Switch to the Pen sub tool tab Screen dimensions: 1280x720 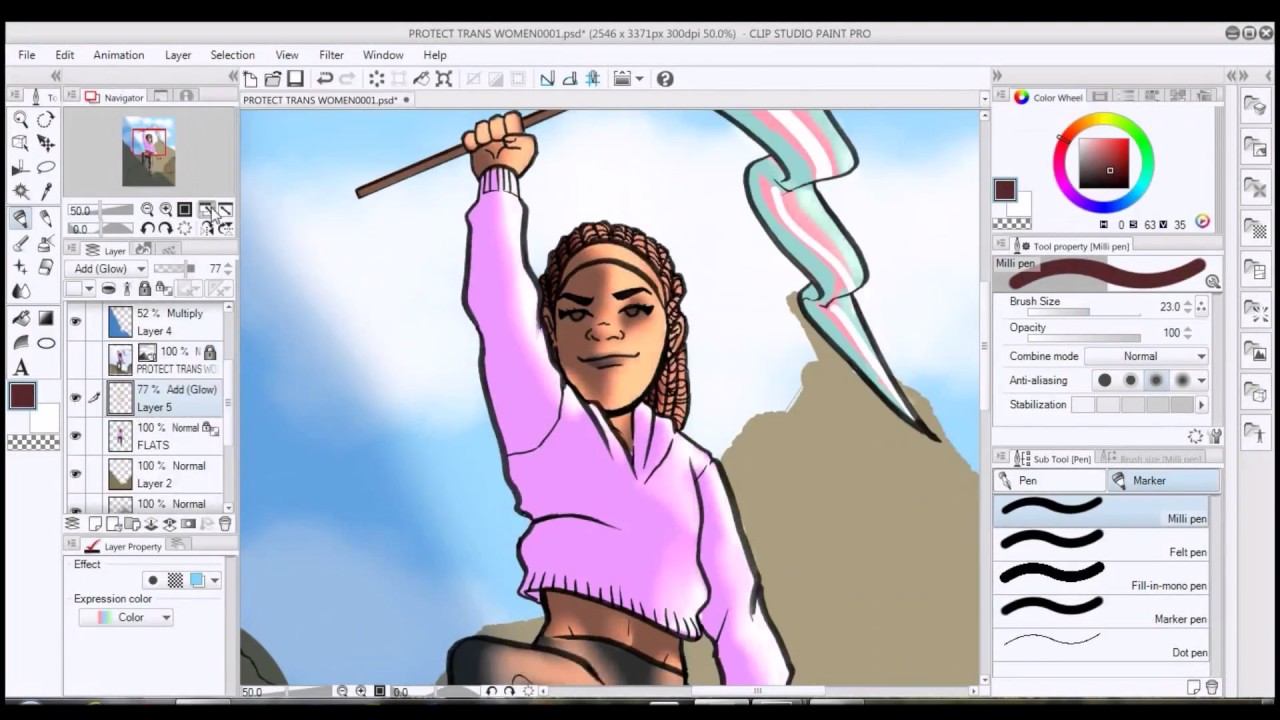coord(1050,481)
